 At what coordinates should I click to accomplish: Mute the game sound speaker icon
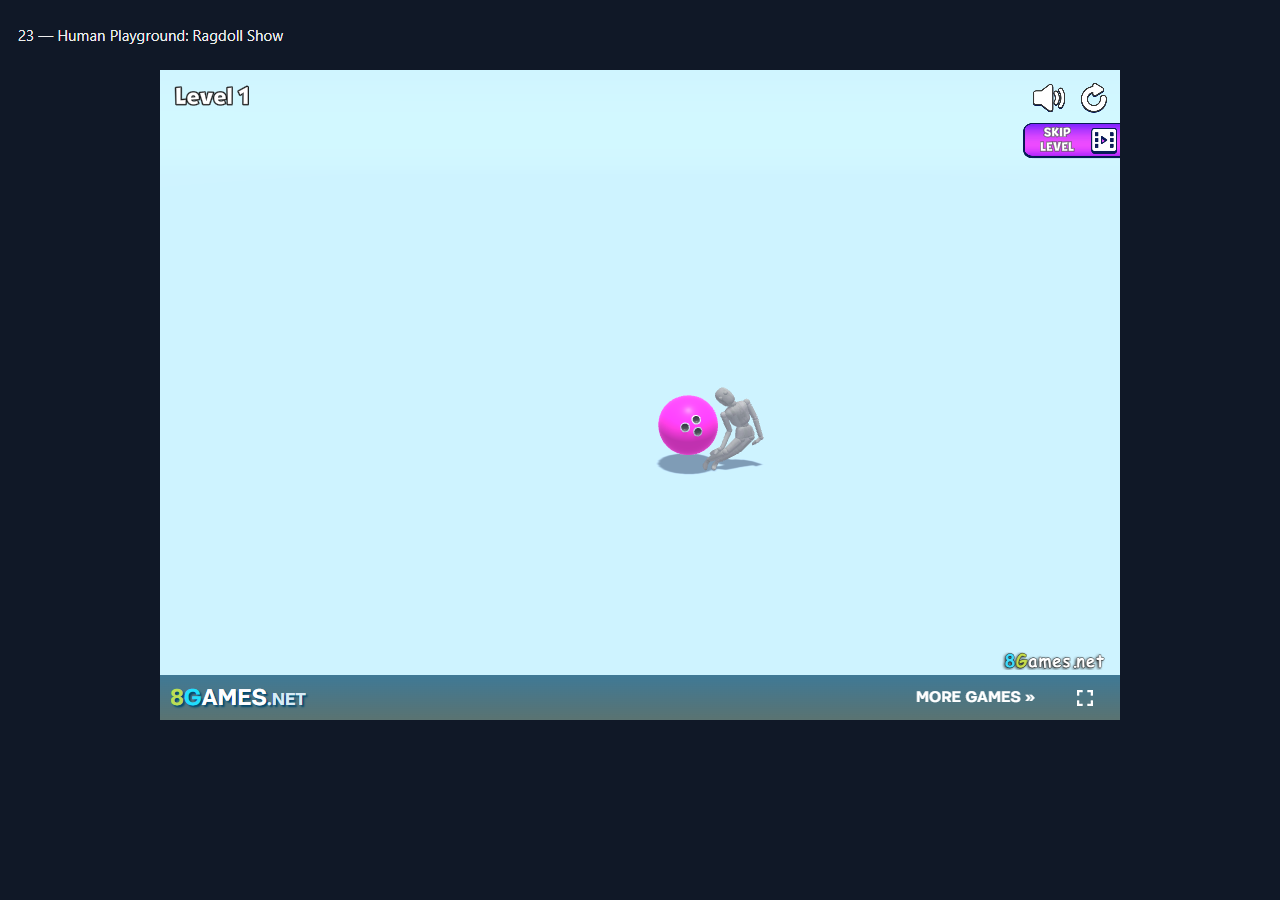[x=1048, y=98]
